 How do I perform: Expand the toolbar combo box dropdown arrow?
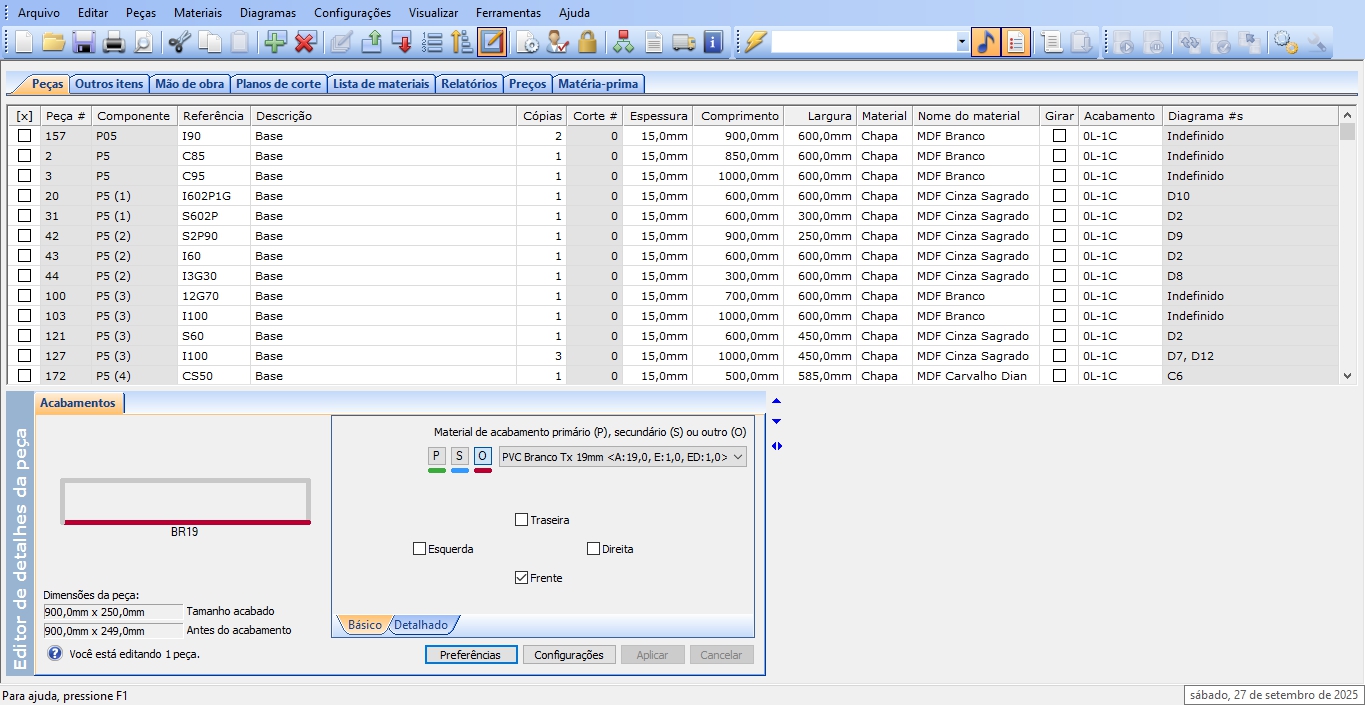click(x=962, y=42)
